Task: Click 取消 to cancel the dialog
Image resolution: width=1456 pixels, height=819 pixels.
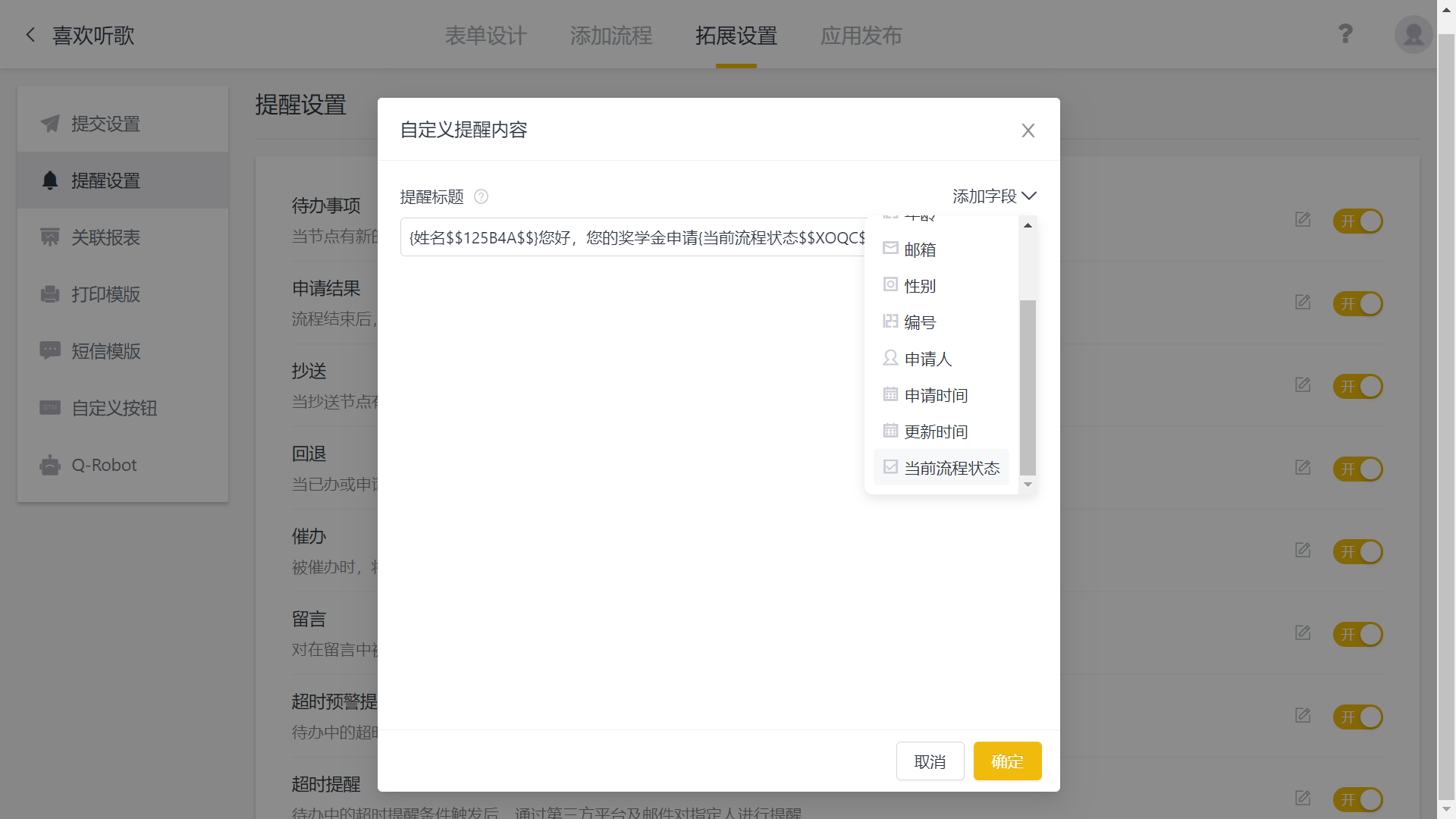Action: [x=930, y=761]
